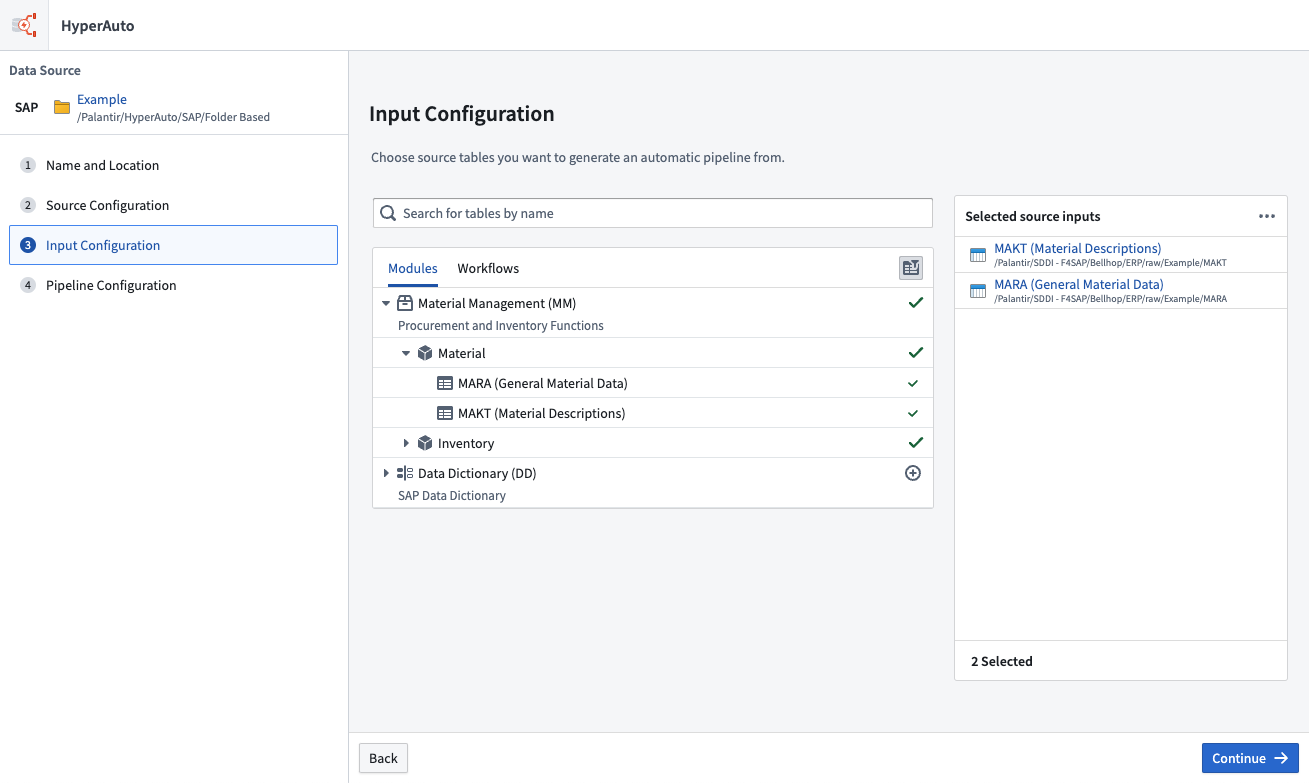Click the Data Dictionary module icon
The width and height of the screenshot is (1309, 783).
pyautogui.click(x=405, y=473)
